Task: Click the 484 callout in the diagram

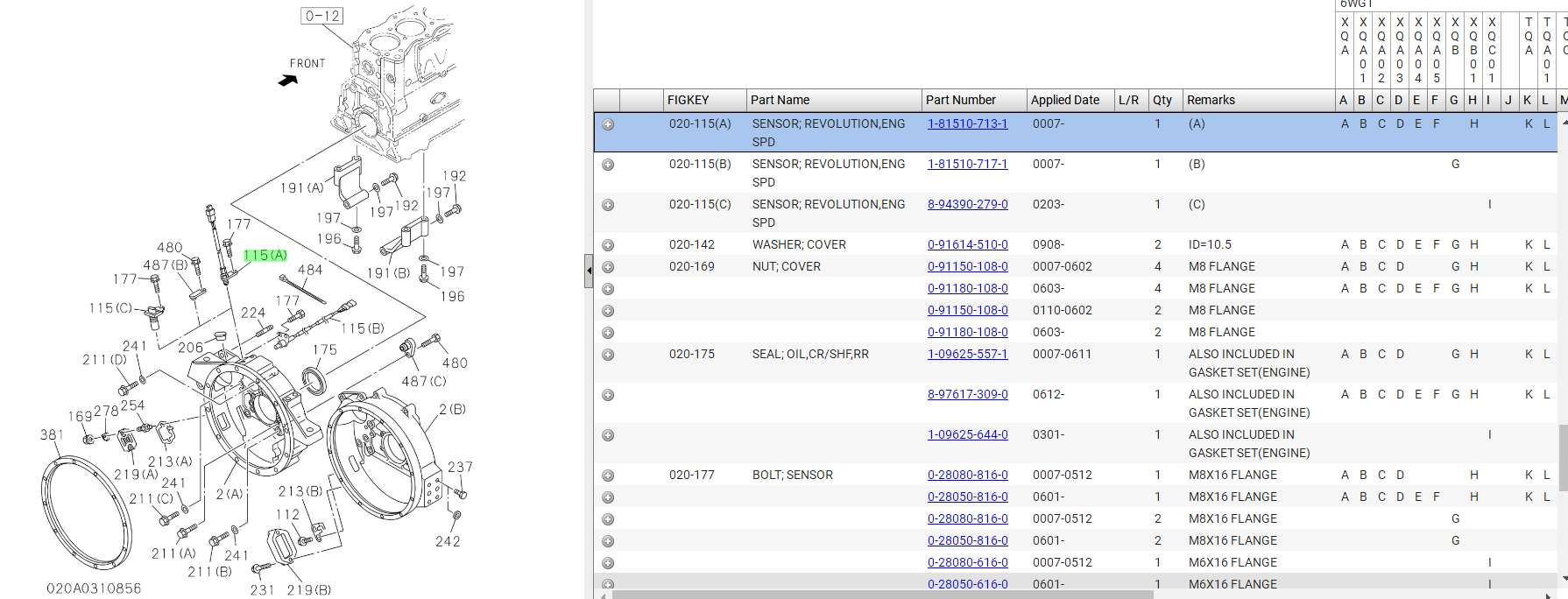Action: pyautogui.click(x=310, y=270)
